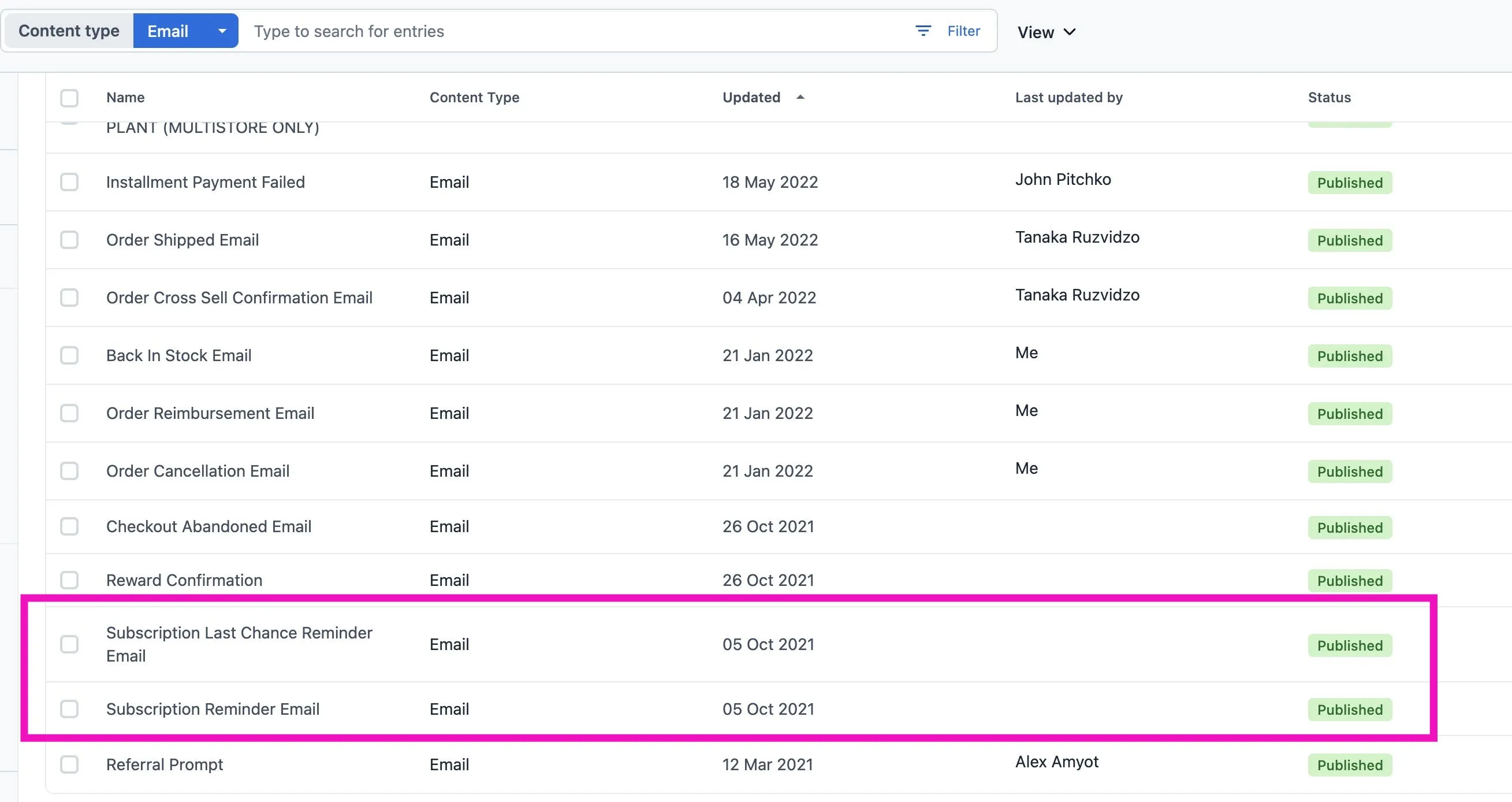Open the Email content type dropdown
The height and width of the screenshot is (802, 1512).
[185, 31]
